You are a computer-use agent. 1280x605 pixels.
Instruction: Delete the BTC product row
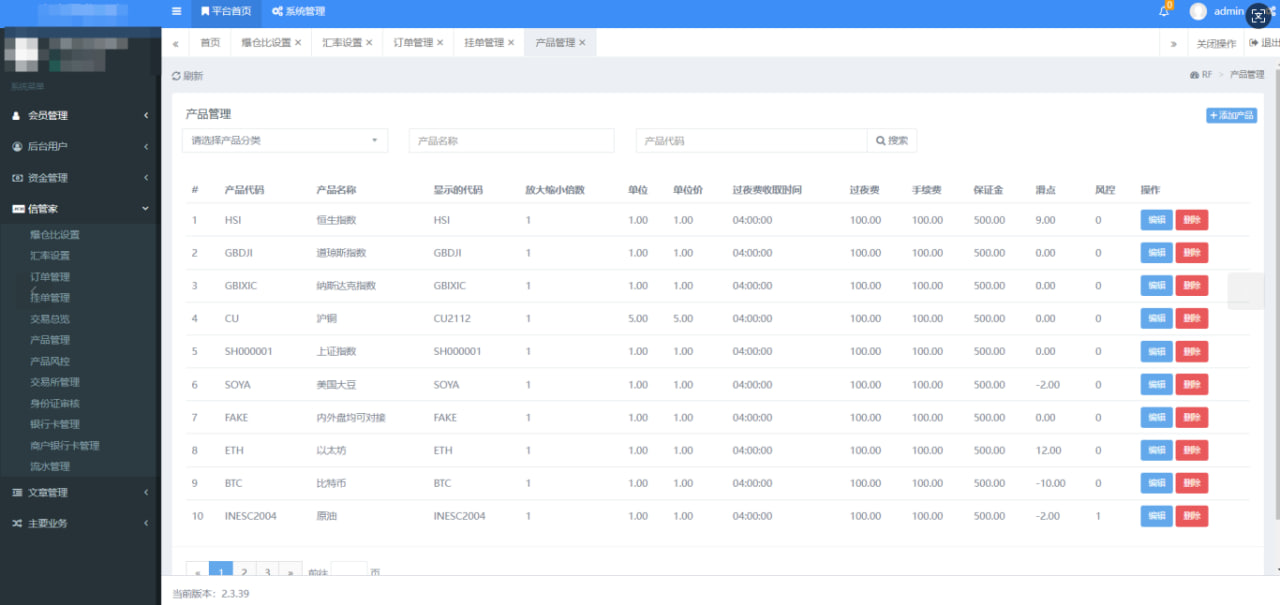(1191, 484)
